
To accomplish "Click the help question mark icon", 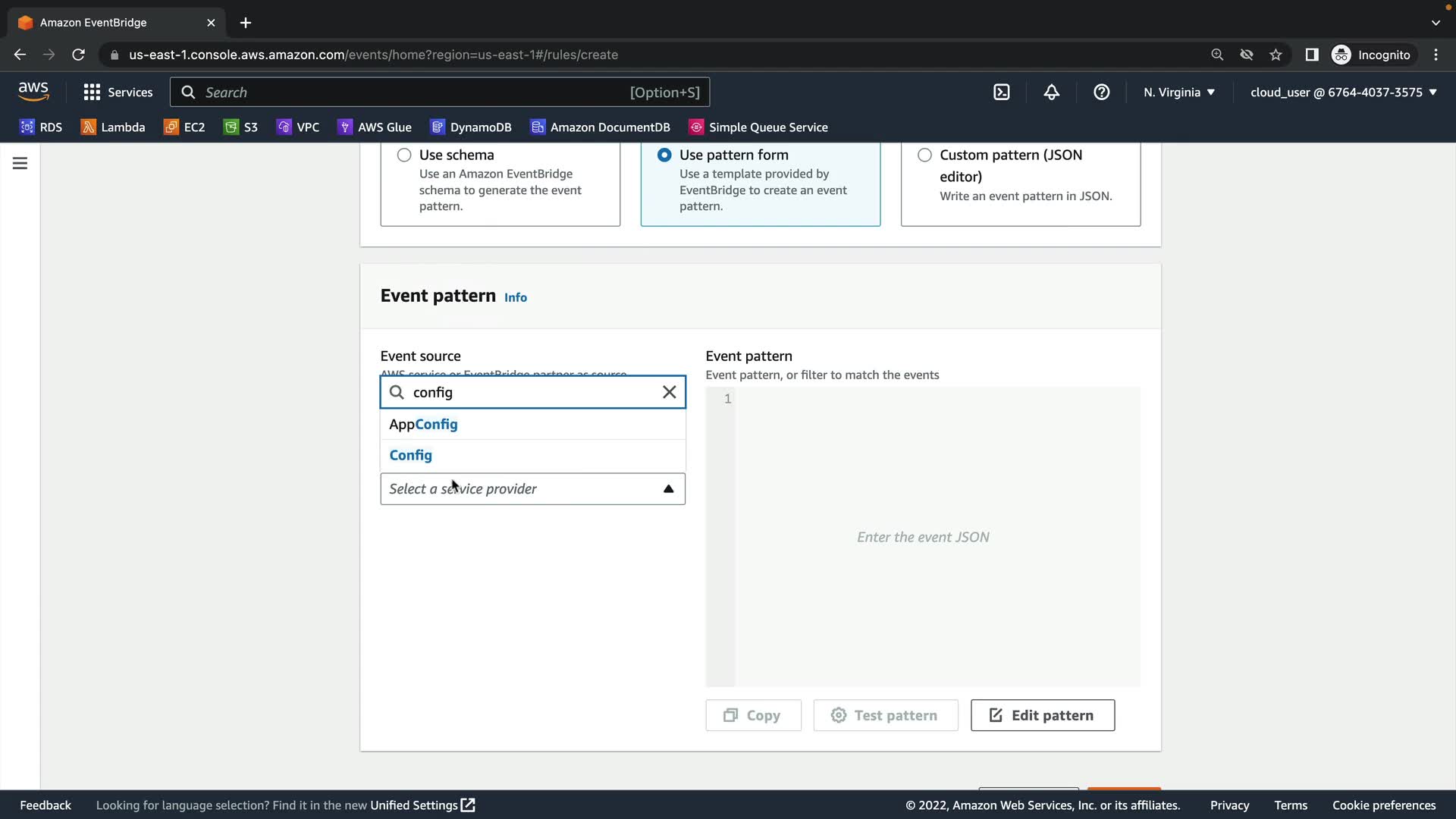I will [1101, 92].
